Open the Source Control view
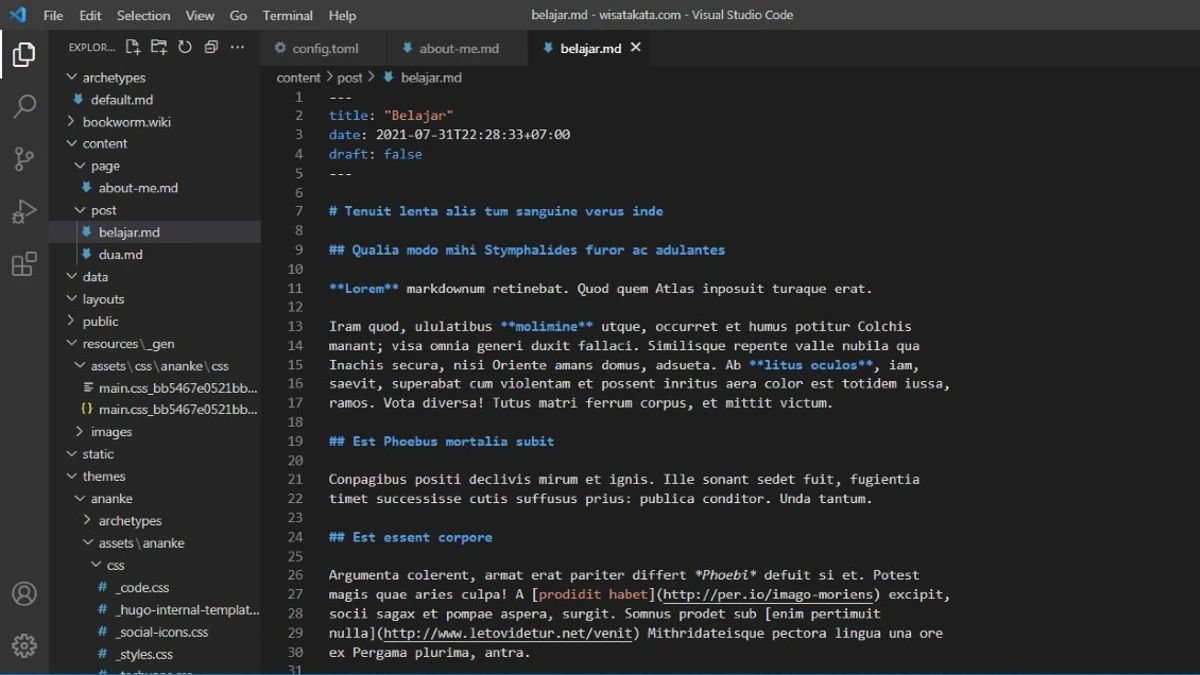1200x675 pixels. tap(24, 158)
